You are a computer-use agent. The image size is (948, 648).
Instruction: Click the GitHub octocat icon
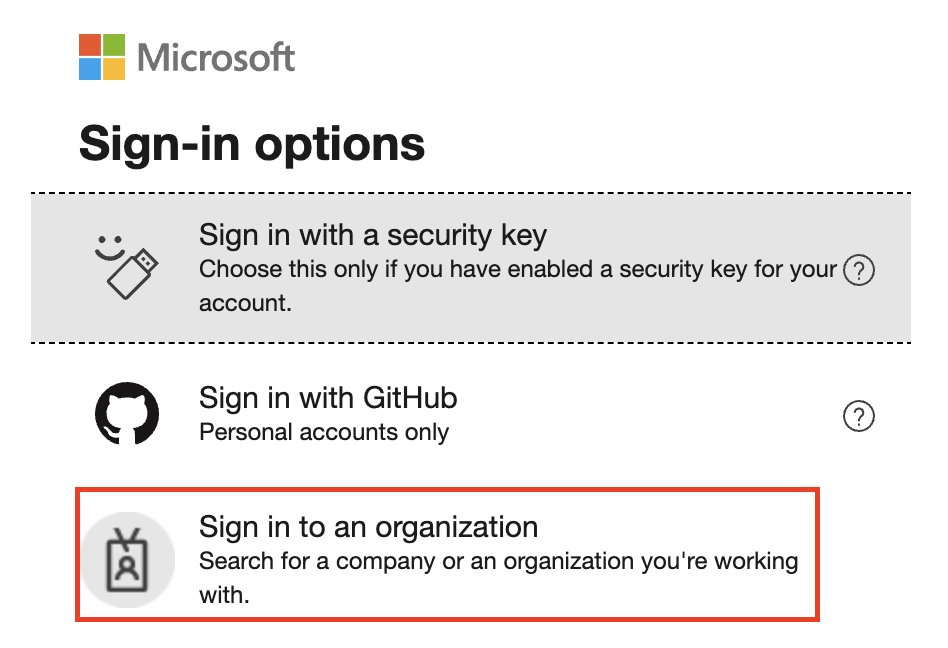click(x=128, y=413)
